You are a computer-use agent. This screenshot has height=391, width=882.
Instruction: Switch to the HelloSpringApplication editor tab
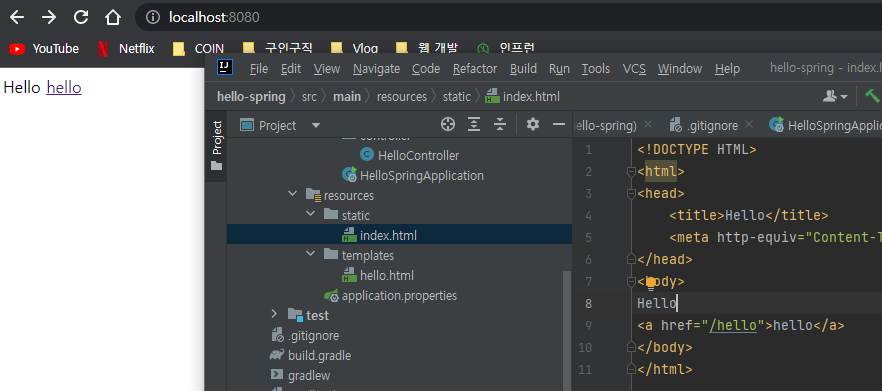825,125
